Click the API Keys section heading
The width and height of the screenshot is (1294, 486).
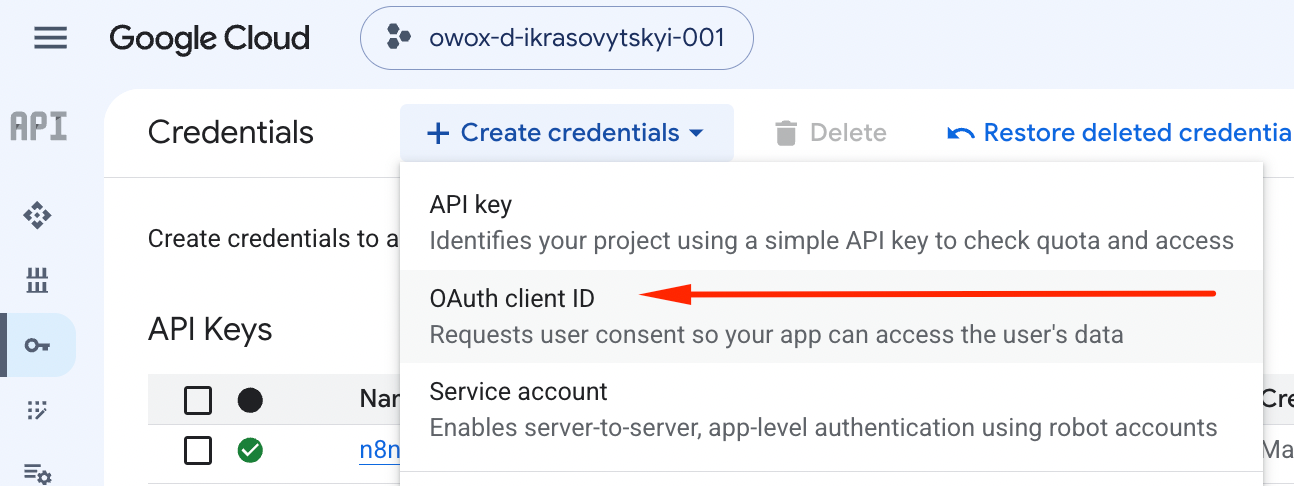(210, 329)
